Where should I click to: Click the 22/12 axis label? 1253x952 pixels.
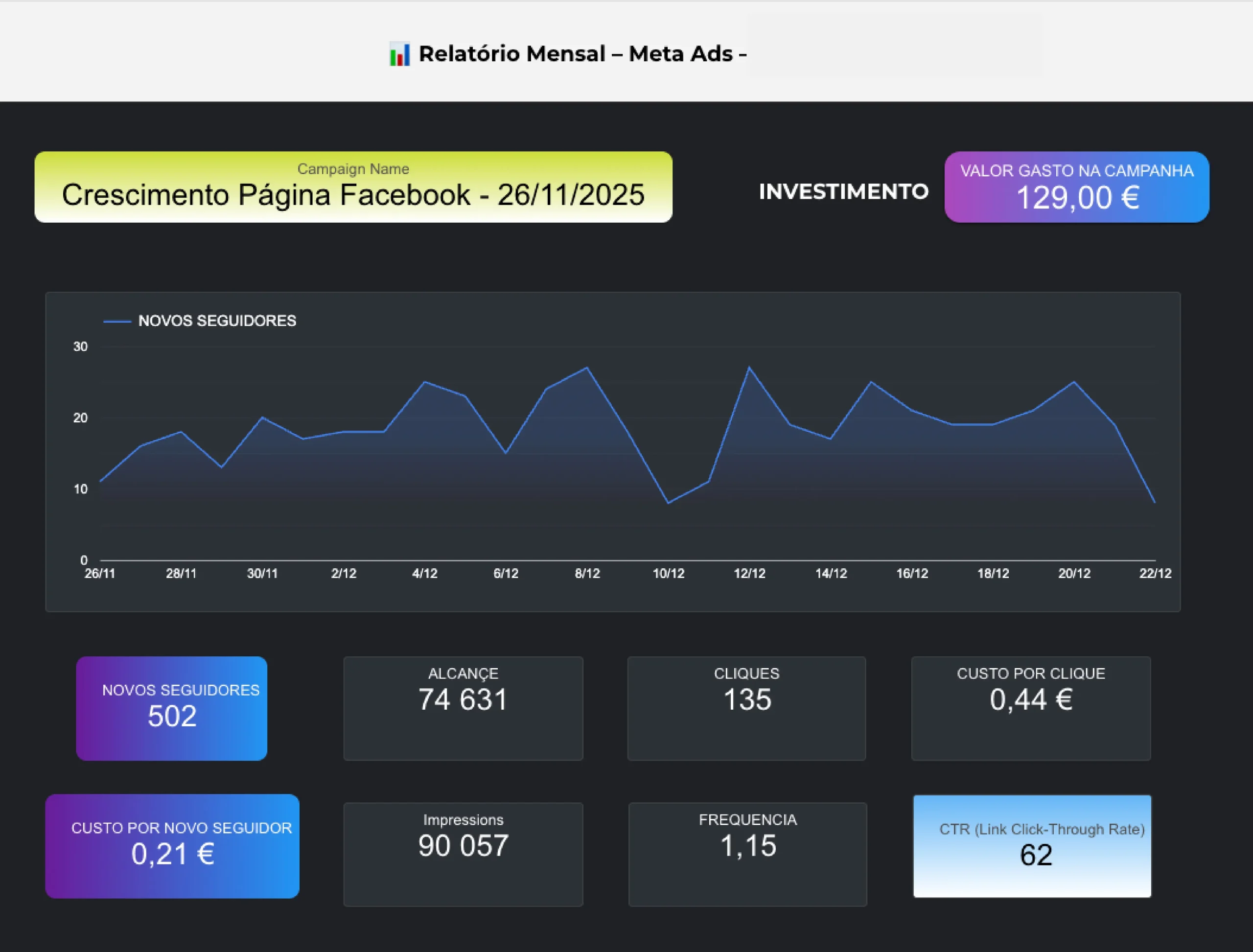[1155, 574]
